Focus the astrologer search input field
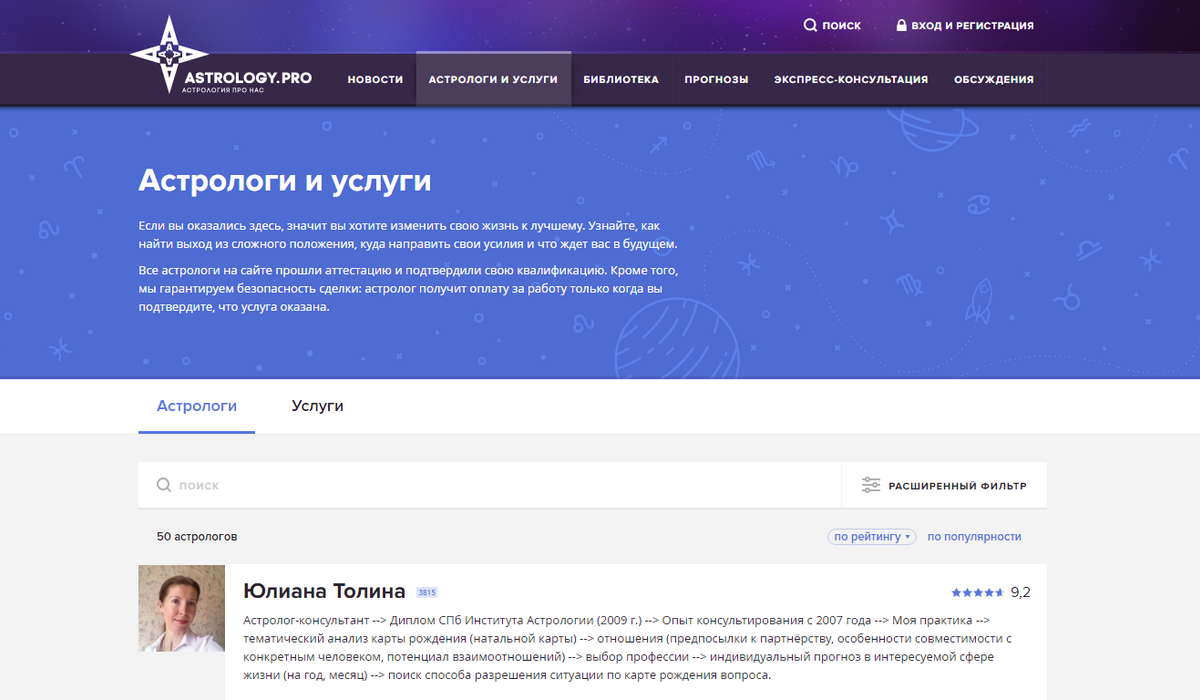1200x700 pixels. (x=500, y=485)
